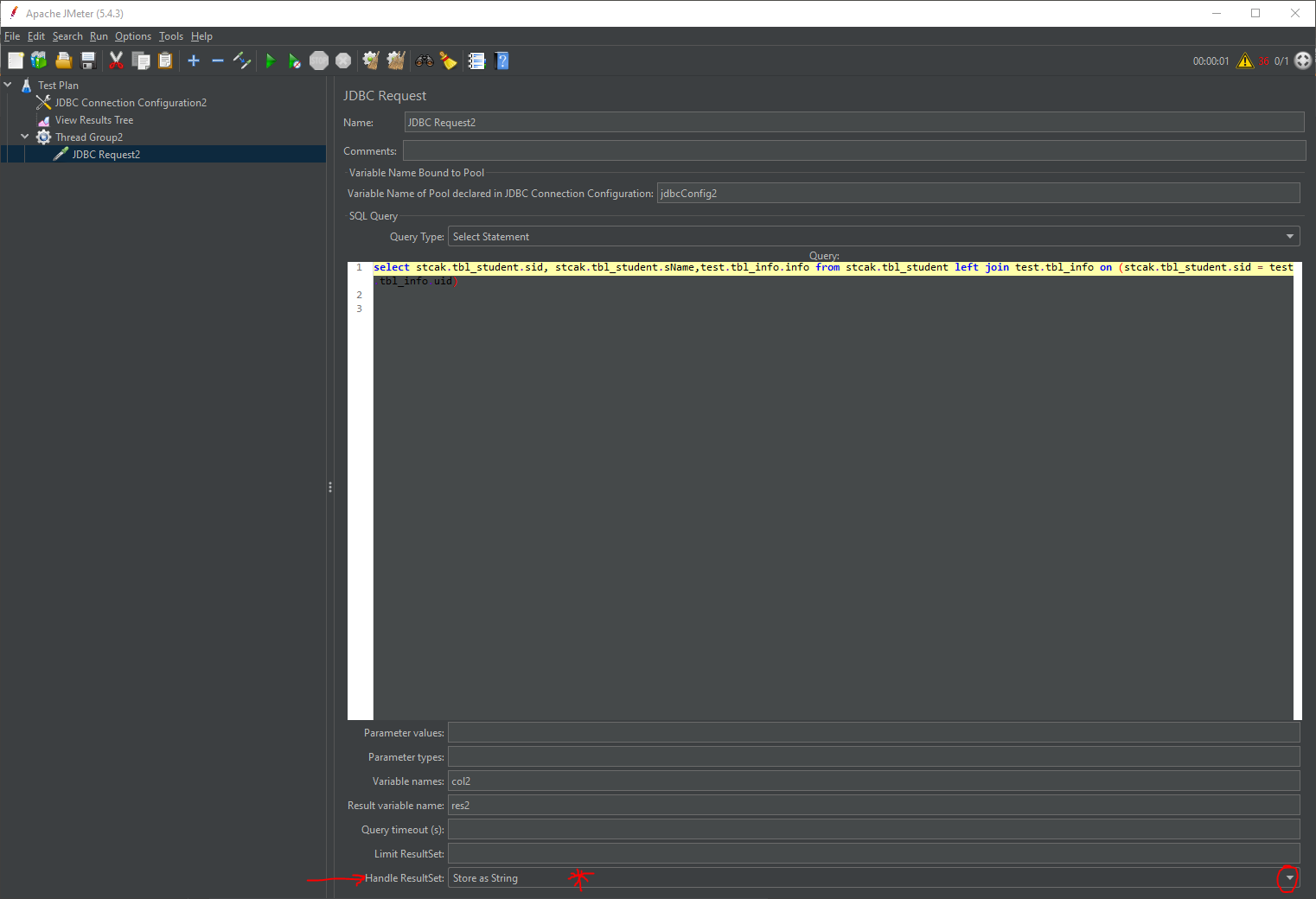
Task: Reset search with yellow broom icon
Action: coord(448,61)
